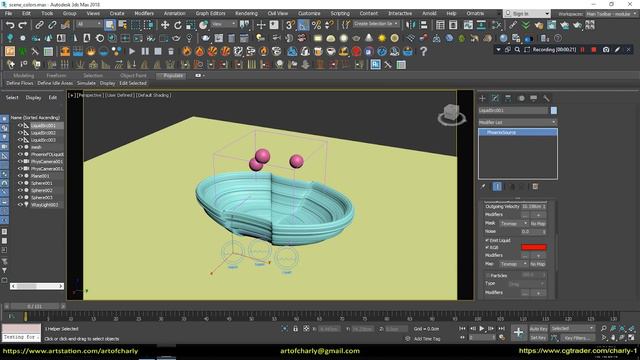Uncheck the Emit Liquid checkbox
The height and width of the screenshot is (360, 640).
tap(487, 240)
